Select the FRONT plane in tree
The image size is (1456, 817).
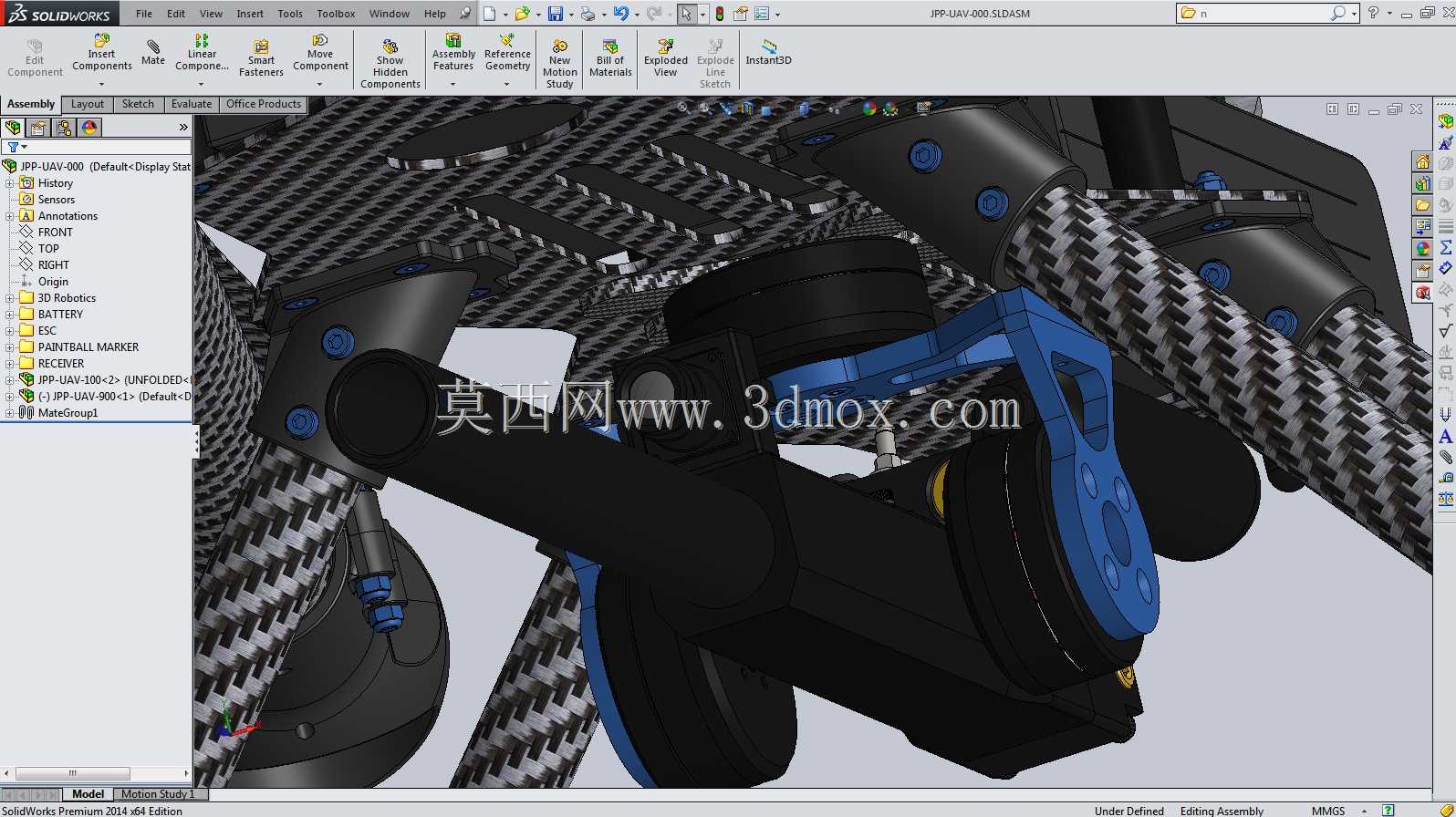point(46,233)
